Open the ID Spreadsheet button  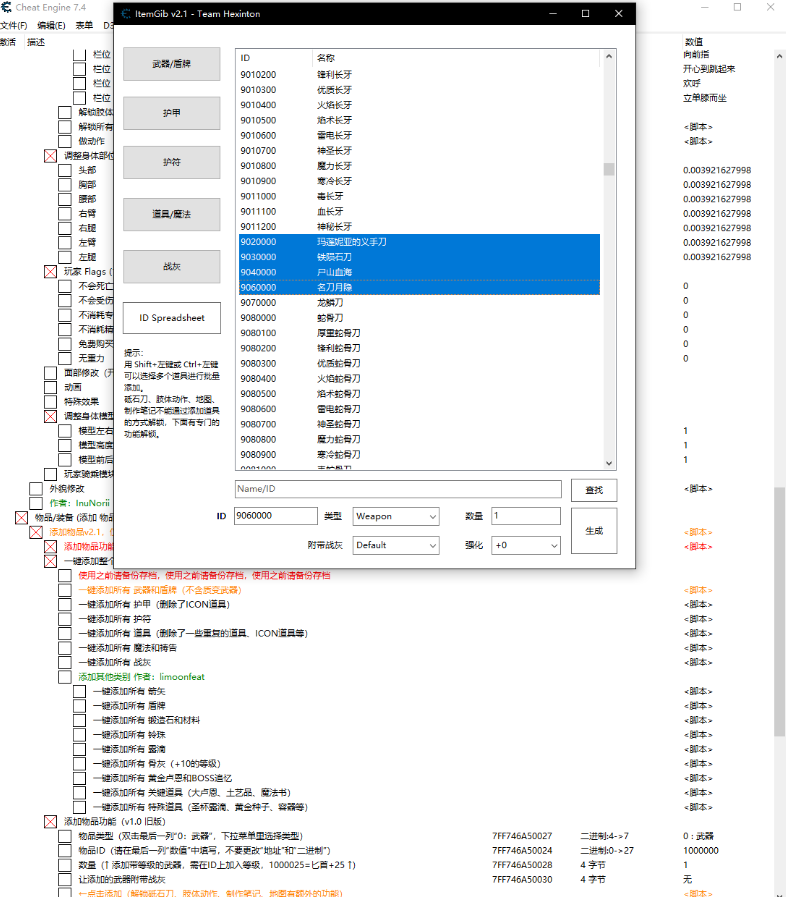coord(172,318)
